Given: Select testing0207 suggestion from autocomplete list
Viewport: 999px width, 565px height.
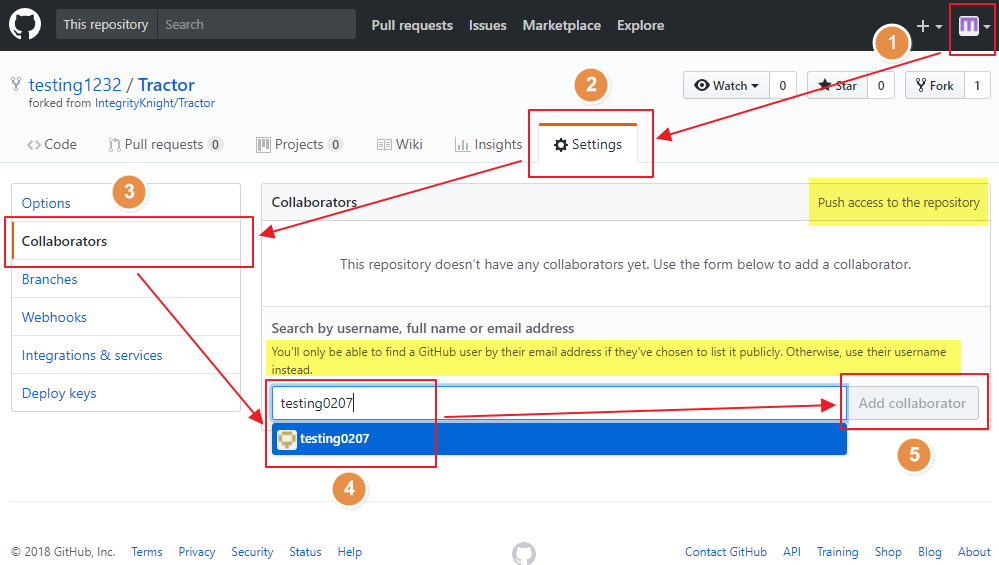Looking at the screenshot, I should [x=559, y=439].
